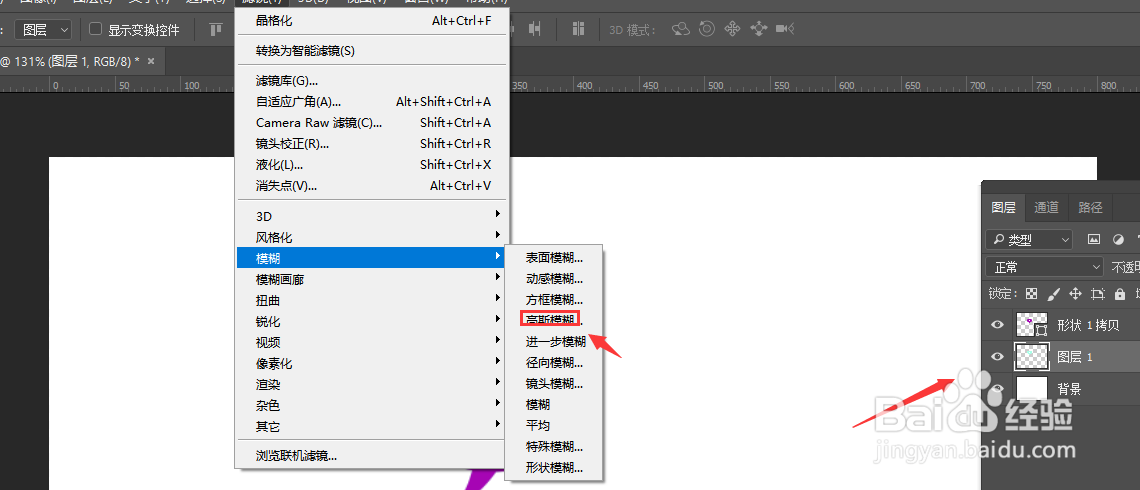Expand the 视频 submenu

tap(371, 342)
